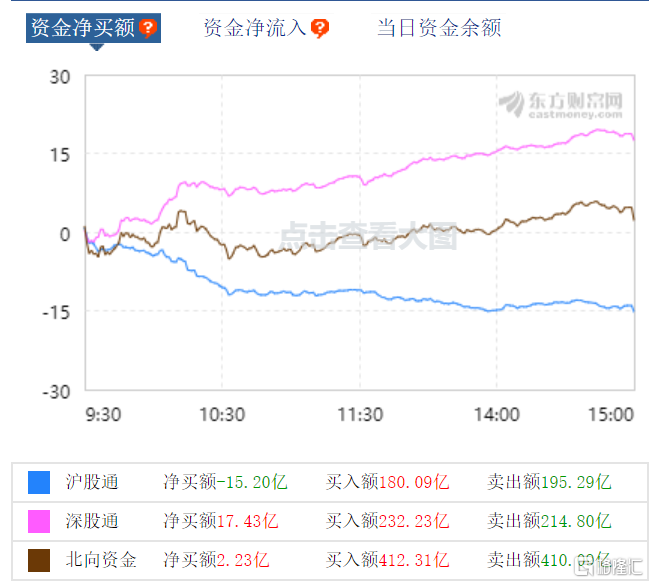Click the blue 沪股通 color swatch
Viewport: 649px width, 583px height.
coord(39,482)
